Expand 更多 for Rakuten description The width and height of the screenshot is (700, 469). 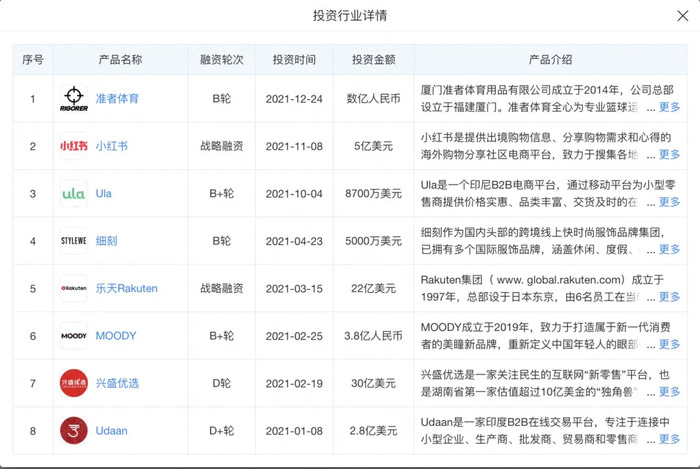click(x=669, y=297)
